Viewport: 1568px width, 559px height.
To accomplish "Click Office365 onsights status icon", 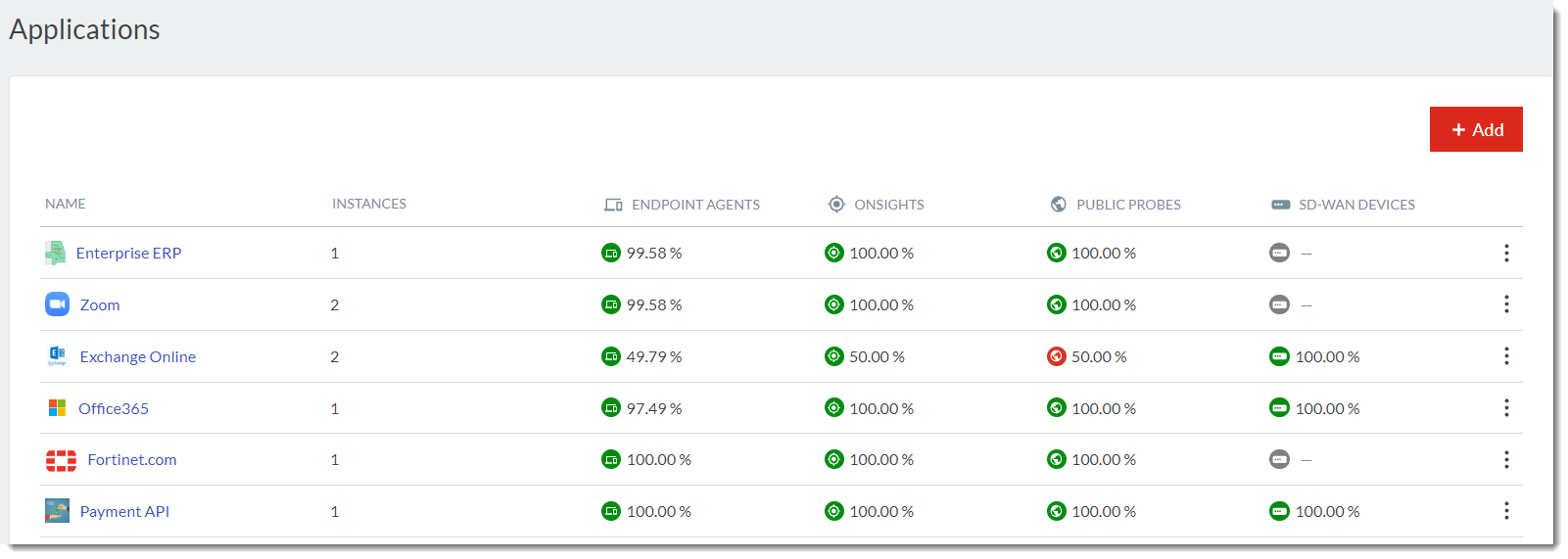I will click(833, 408).
